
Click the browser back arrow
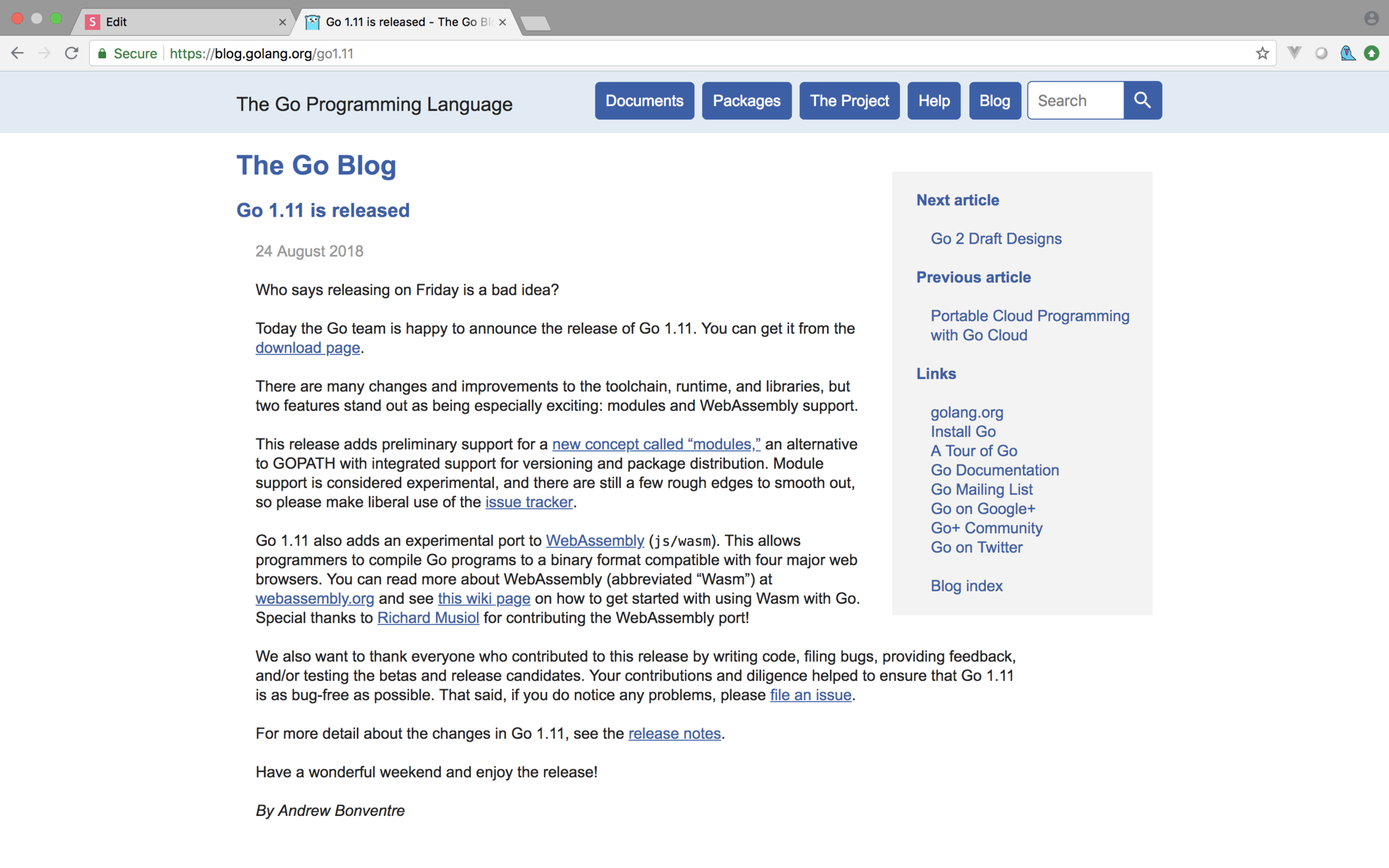point(17,53)
